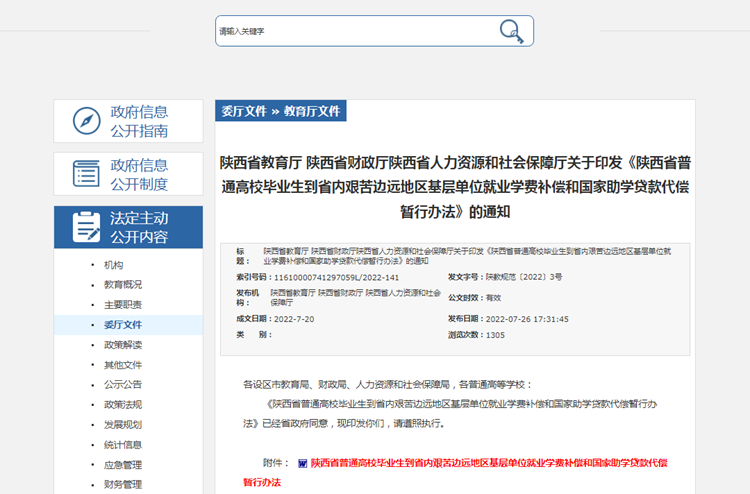This screenshot has height=494, width=750.
Task: Click document number 陕教规范〔2022〕3号
Action: 524,277
